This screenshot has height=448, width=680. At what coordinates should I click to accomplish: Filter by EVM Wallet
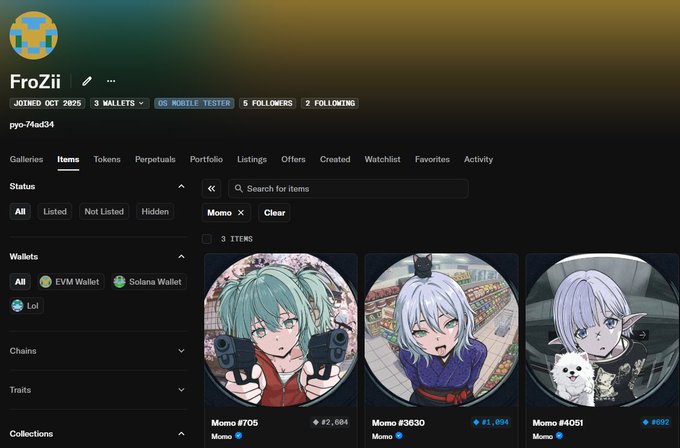[71, 282]
